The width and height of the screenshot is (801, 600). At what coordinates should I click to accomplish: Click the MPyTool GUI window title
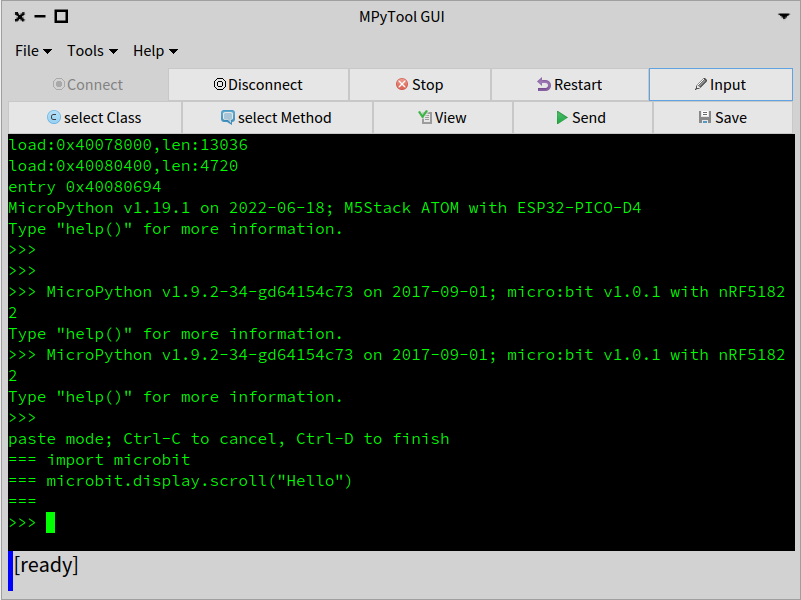(x=402, y=17)
